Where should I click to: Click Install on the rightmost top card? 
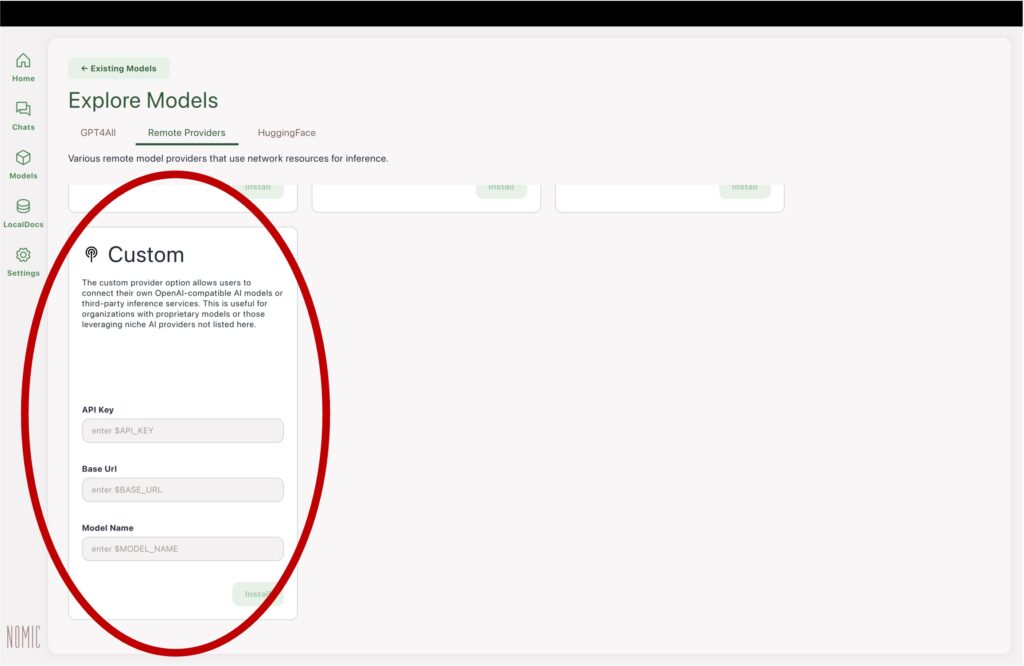pos(744,188)
